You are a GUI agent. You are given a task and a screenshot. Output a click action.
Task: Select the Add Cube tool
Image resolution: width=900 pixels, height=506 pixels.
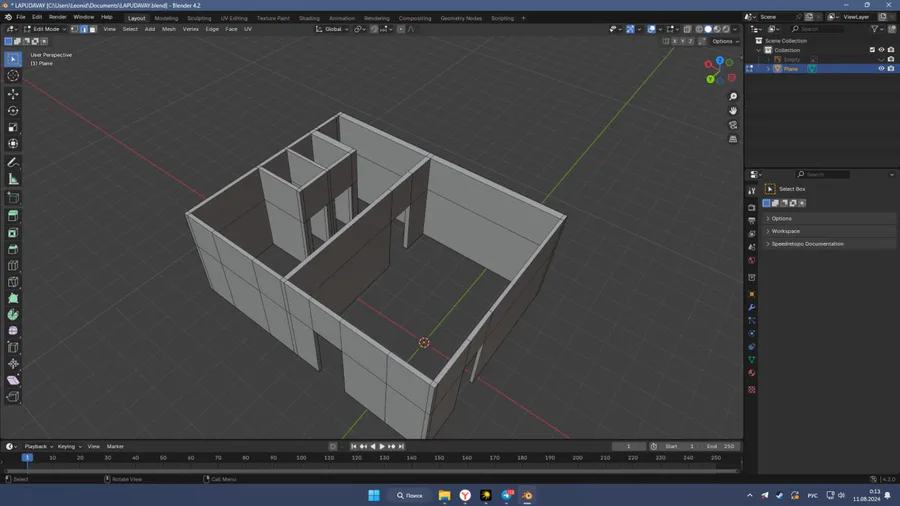tap(13, 198)
